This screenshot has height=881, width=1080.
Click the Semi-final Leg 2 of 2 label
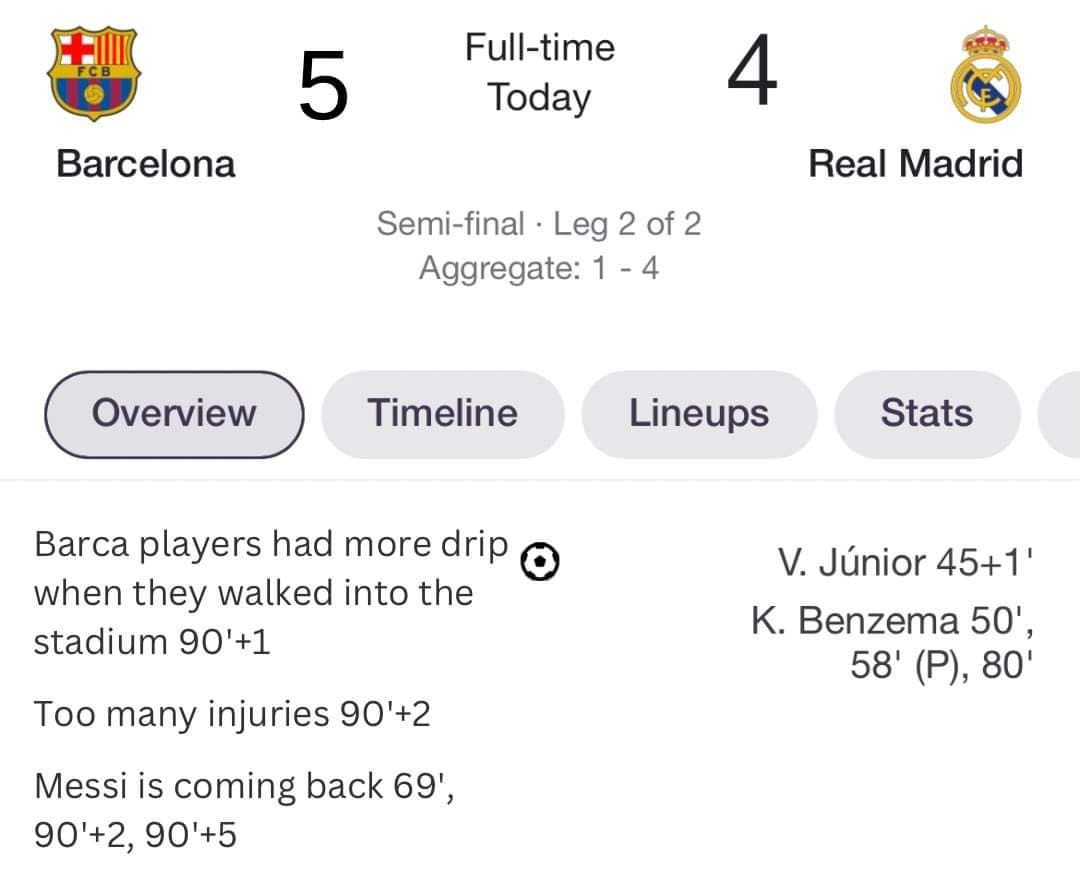pos(539,224)
